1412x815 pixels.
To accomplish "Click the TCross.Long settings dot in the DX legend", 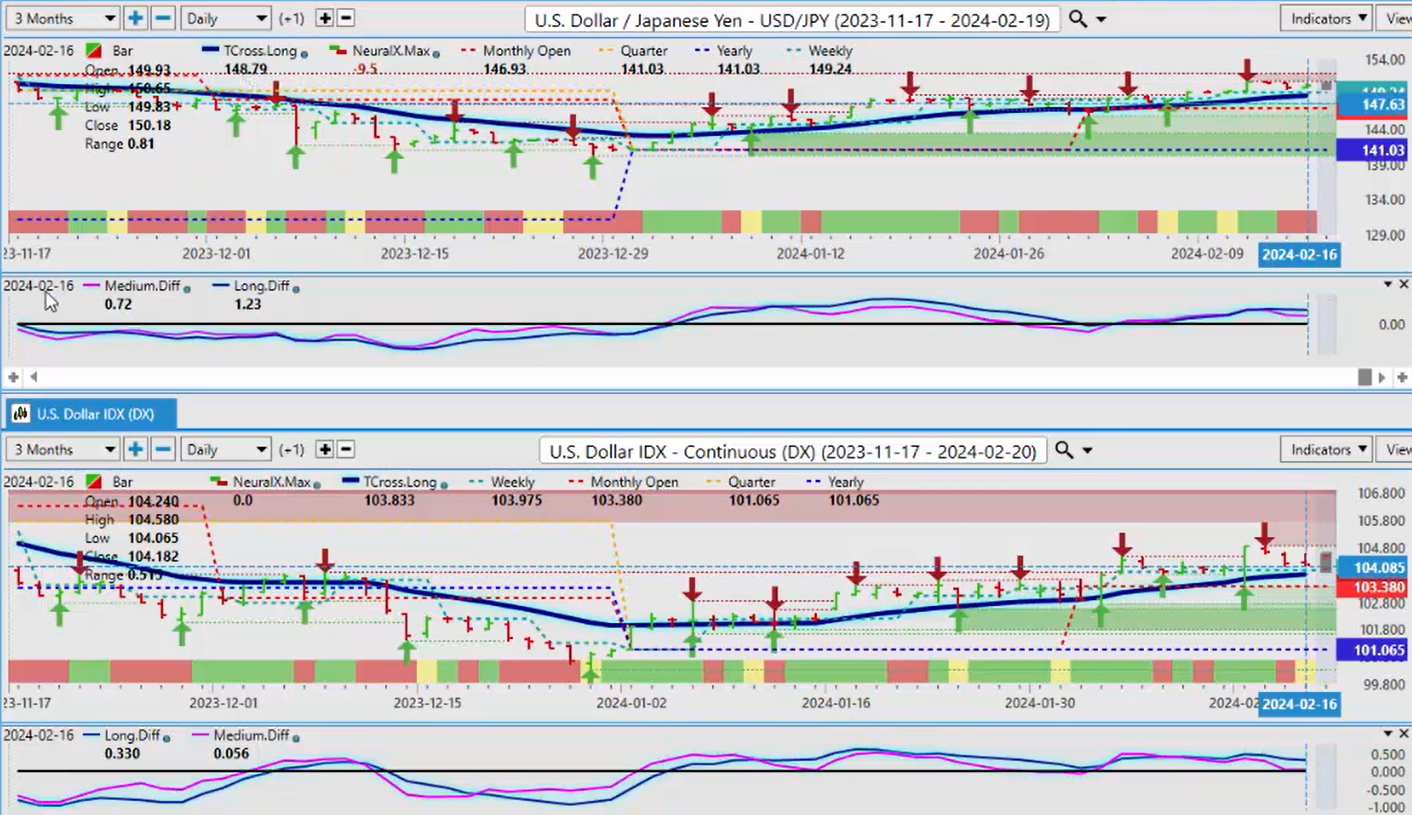I will click(x=442, y=484).
